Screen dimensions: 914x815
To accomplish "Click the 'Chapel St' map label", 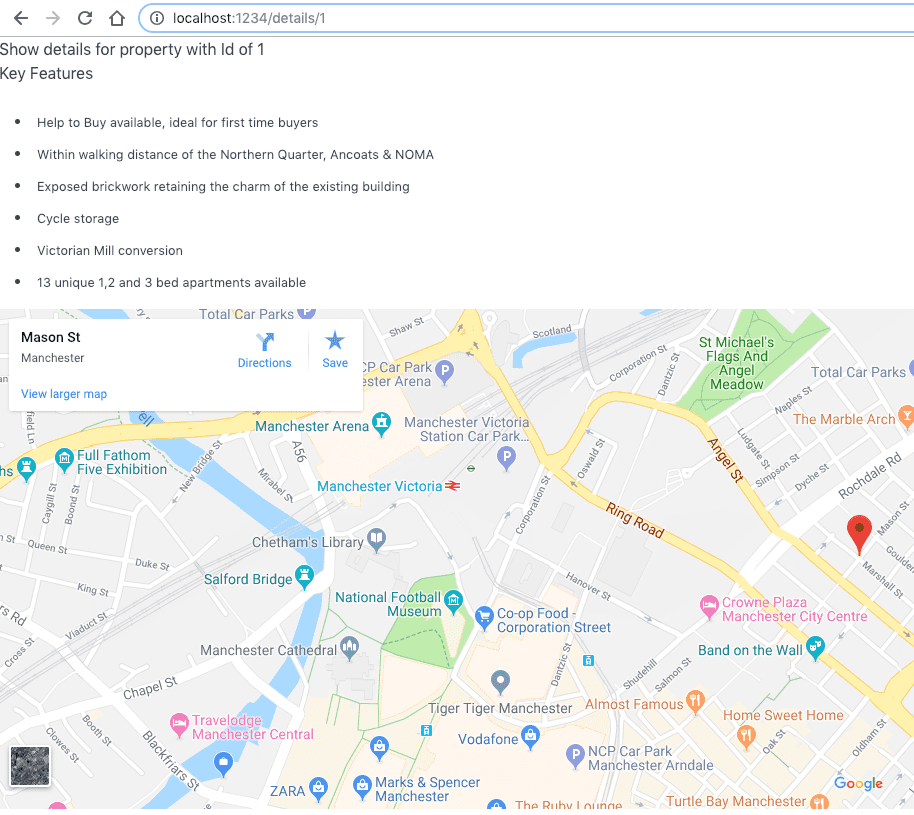I will click(x=150, y=688).
